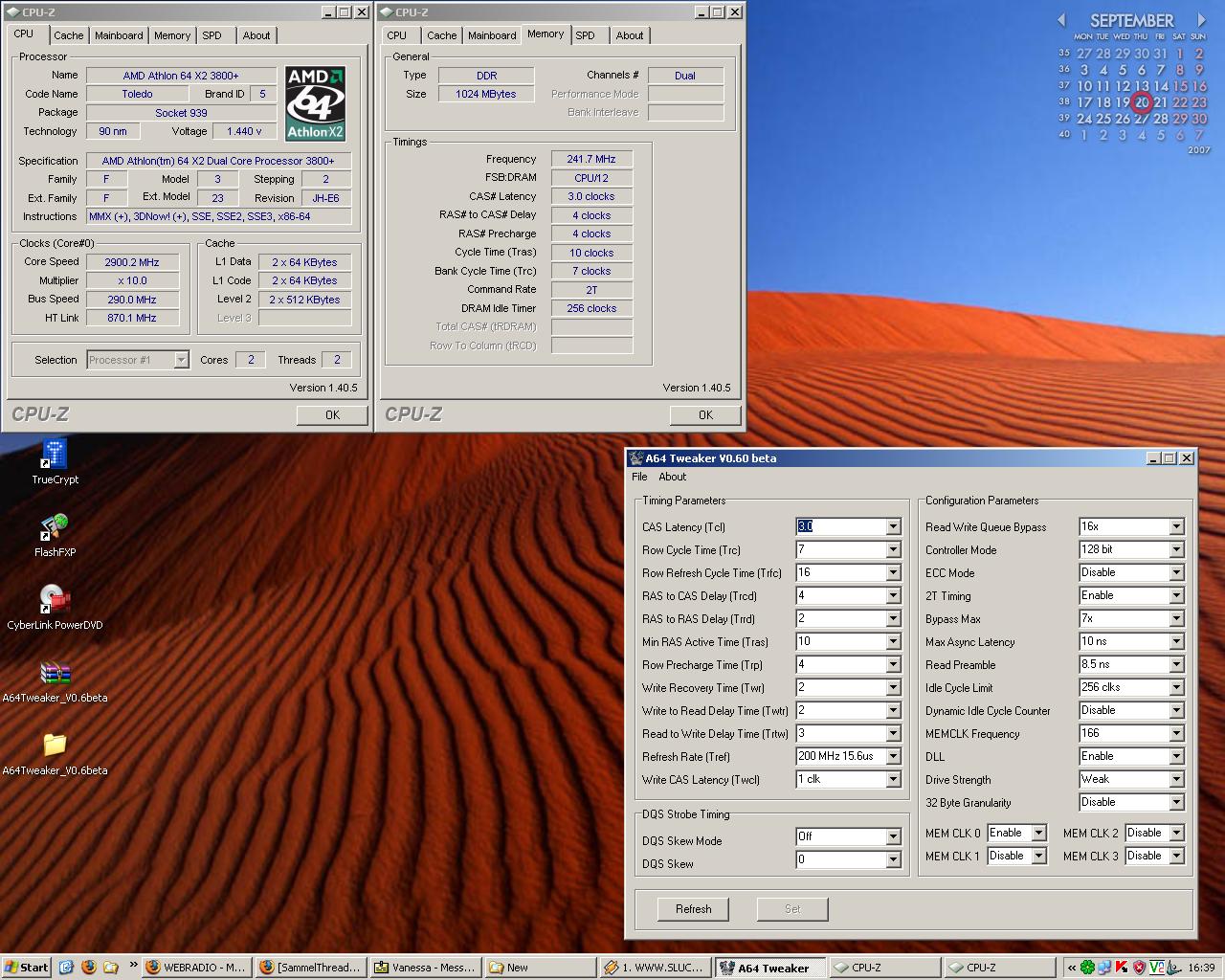The height and width of the screenshot is (980, 1225).
Task: Open the DQS Skew Mode dropdown
Action: coord(893,836)
